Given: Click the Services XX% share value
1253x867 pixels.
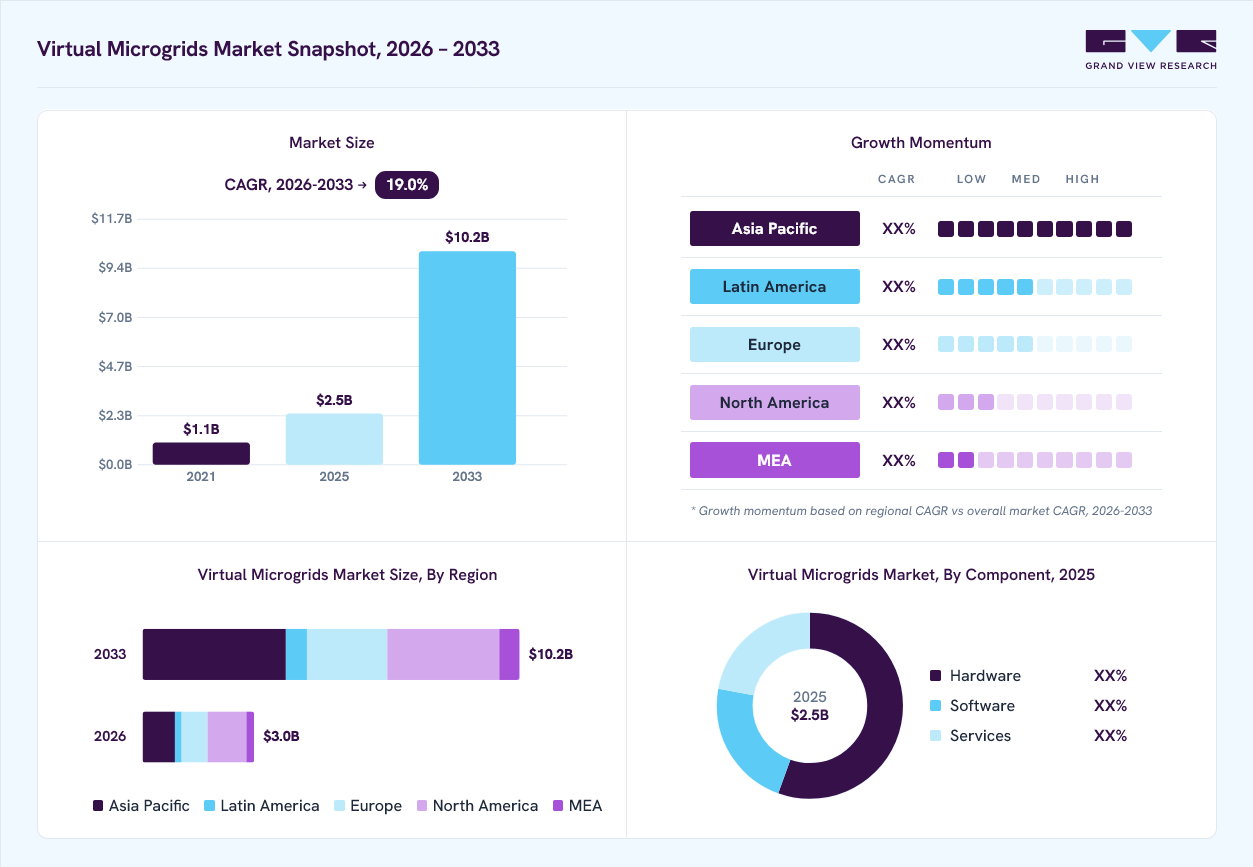Looking at the screenshot, I should point(1111,735).
